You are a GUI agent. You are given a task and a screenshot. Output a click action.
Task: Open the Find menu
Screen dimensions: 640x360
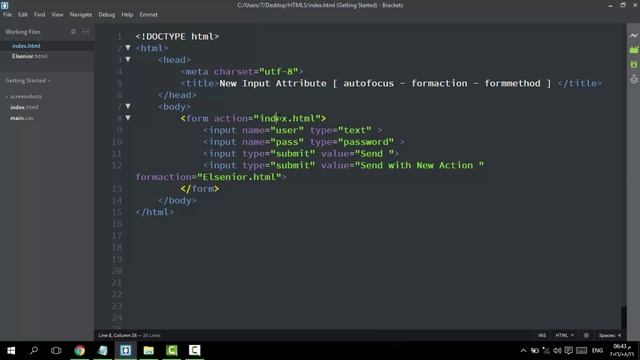[40, 14]
